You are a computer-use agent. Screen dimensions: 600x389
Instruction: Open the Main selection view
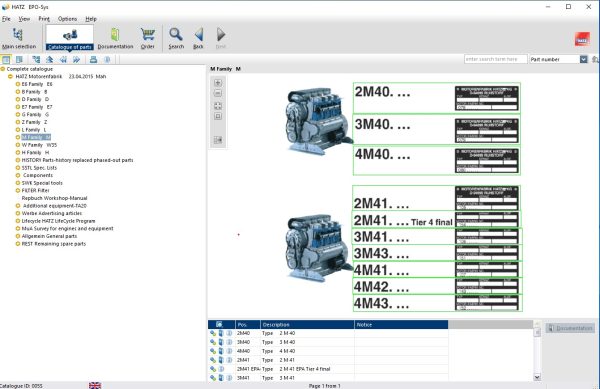click(18, 38)
